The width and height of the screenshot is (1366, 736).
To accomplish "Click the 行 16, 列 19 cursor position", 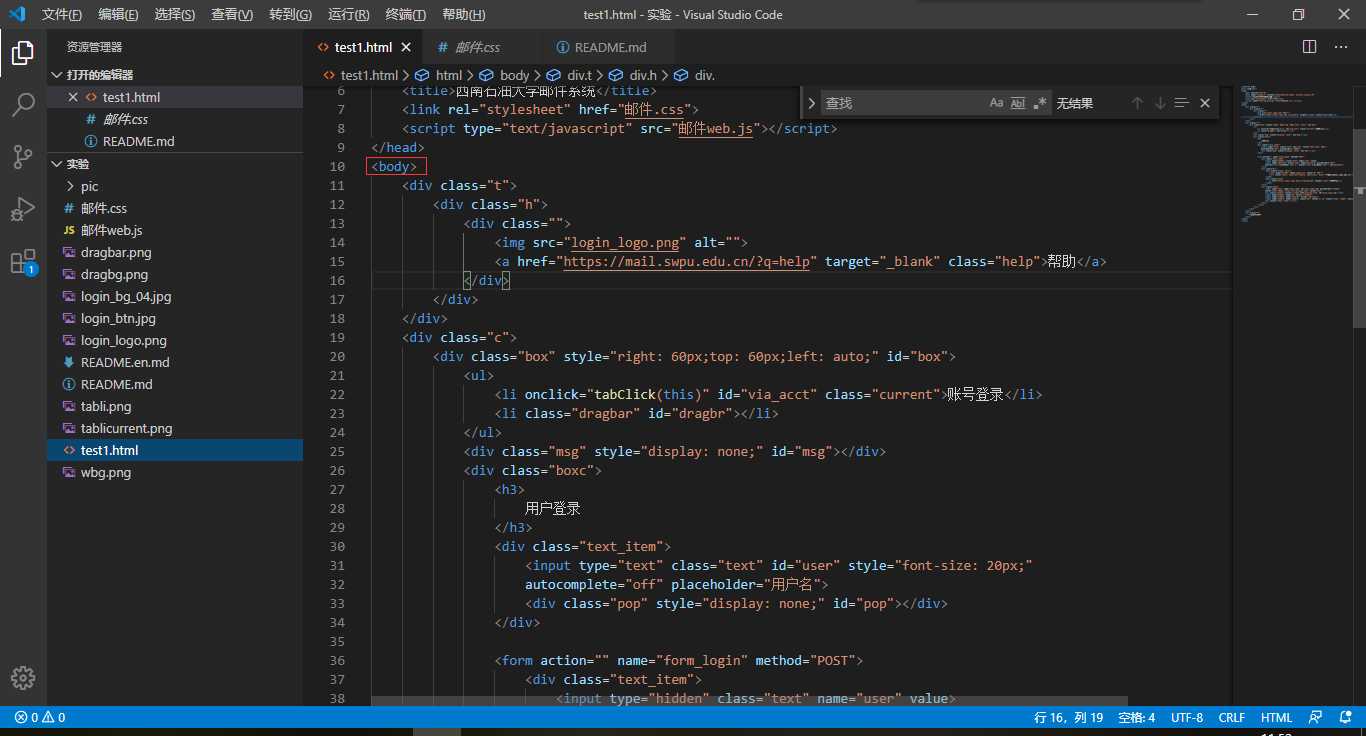I will [x=1068, y=717].
